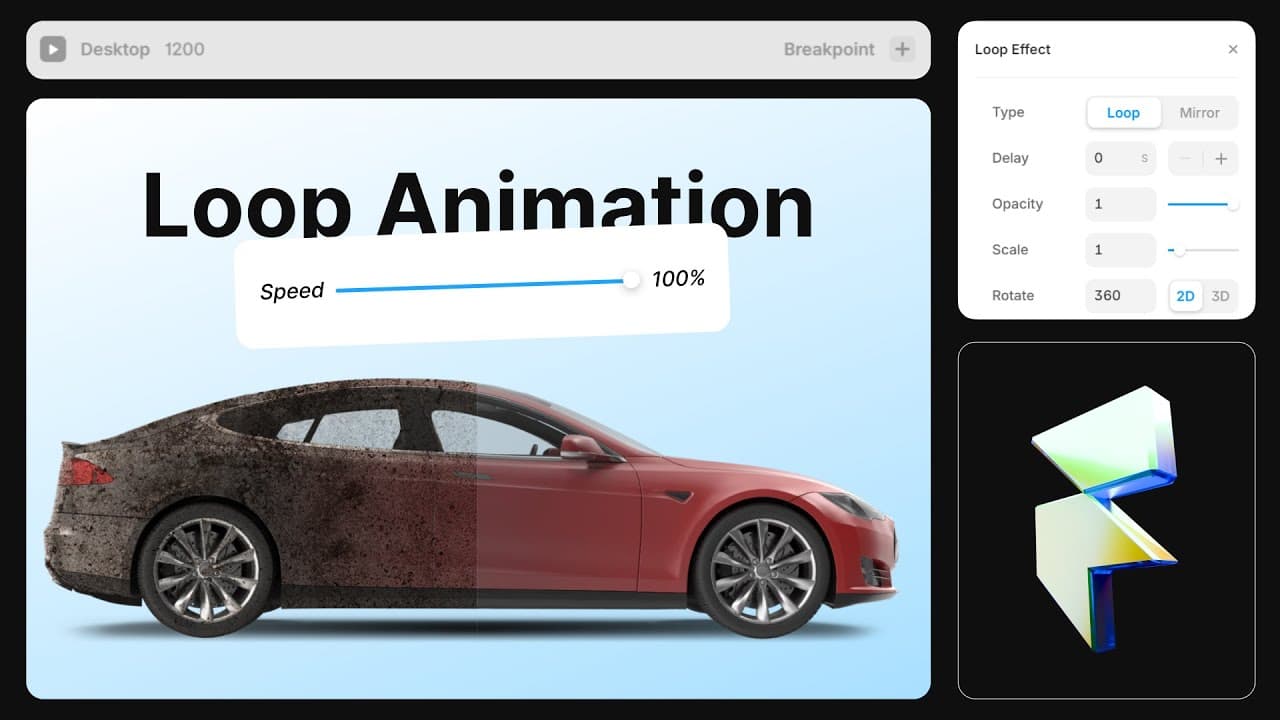Select the 2D rotation mode icon
1280x720 pixels.
[x=1185, y=296]
